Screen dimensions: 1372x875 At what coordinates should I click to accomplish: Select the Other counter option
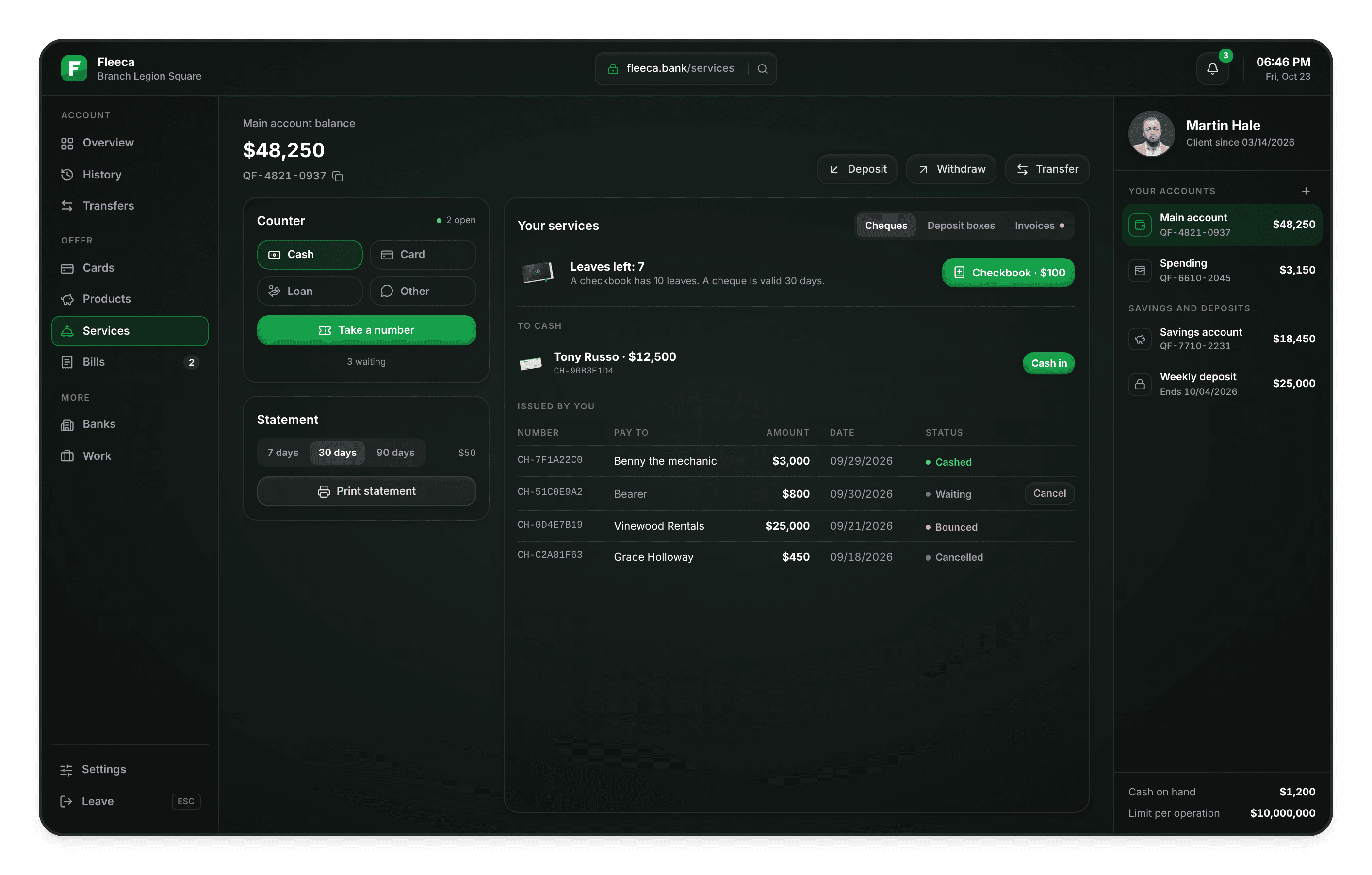(423, 291)
